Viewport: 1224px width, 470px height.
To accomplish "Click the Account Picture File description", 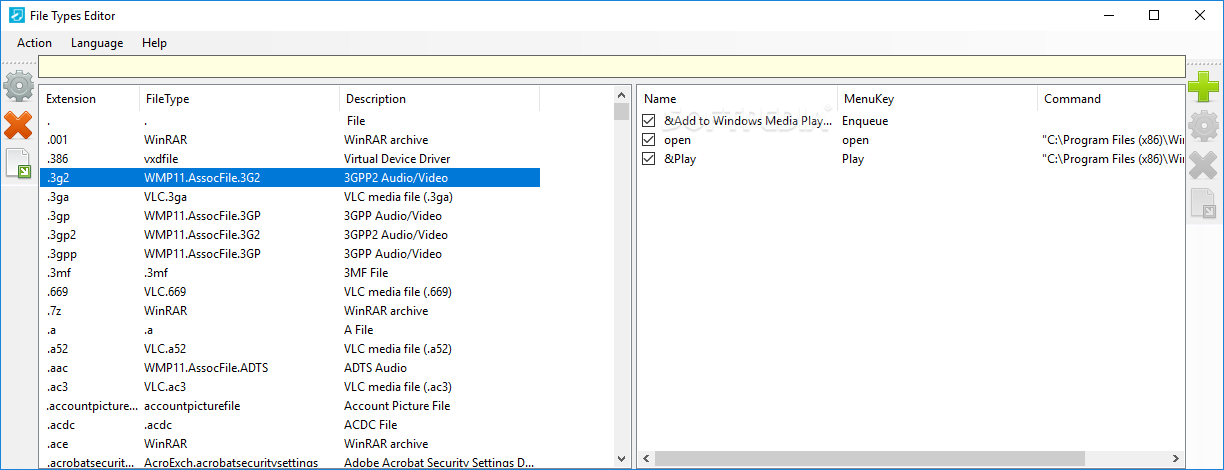I will click(397, 406).
